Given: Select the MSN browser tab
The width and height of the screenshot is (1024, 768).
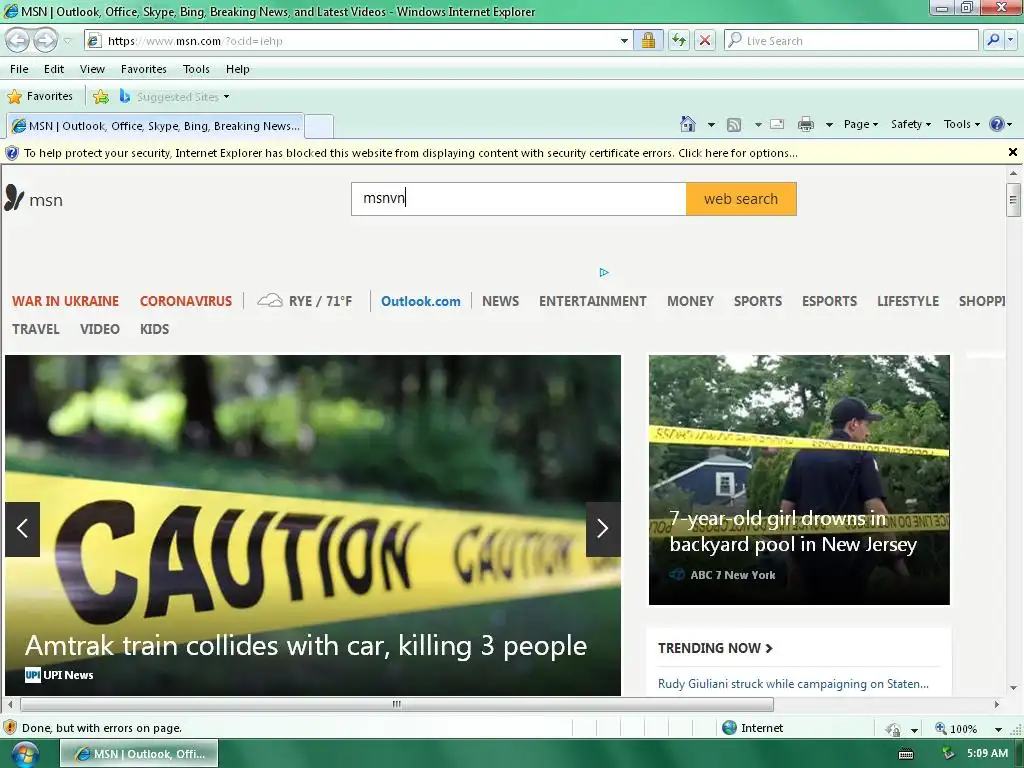Looking at the screenshot, I should pos(155,125).
